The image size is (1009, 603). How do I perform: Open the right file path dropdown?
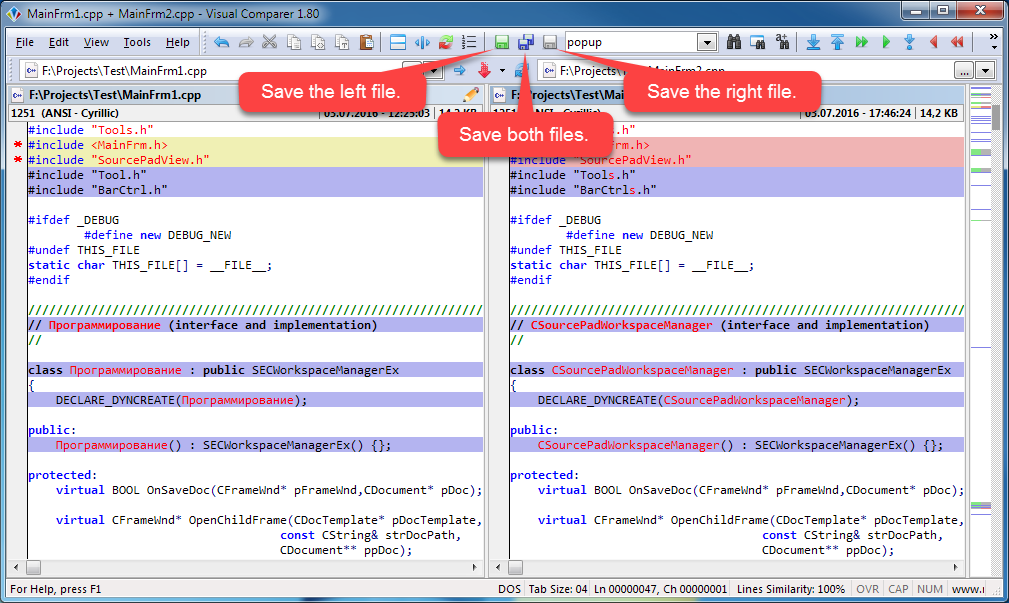(986, 71)
